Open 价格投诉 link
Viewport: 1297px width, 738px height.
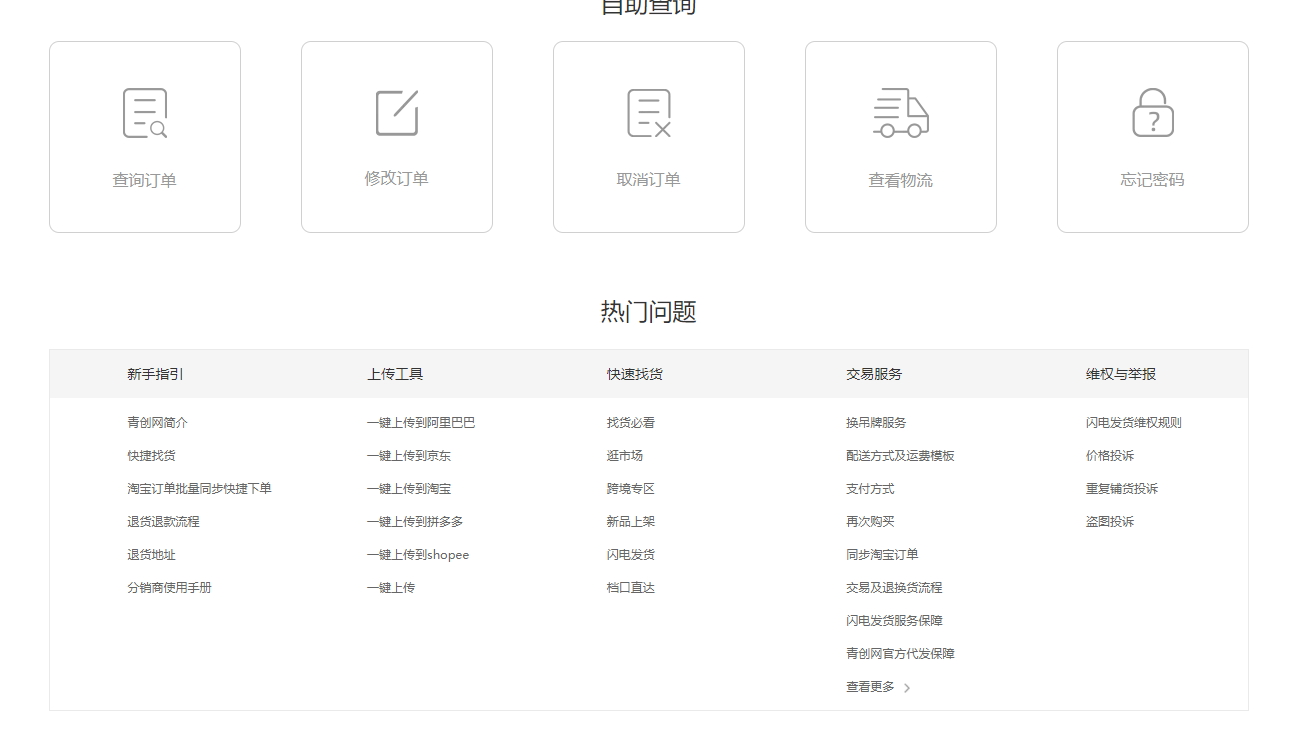coord(1110,456)
